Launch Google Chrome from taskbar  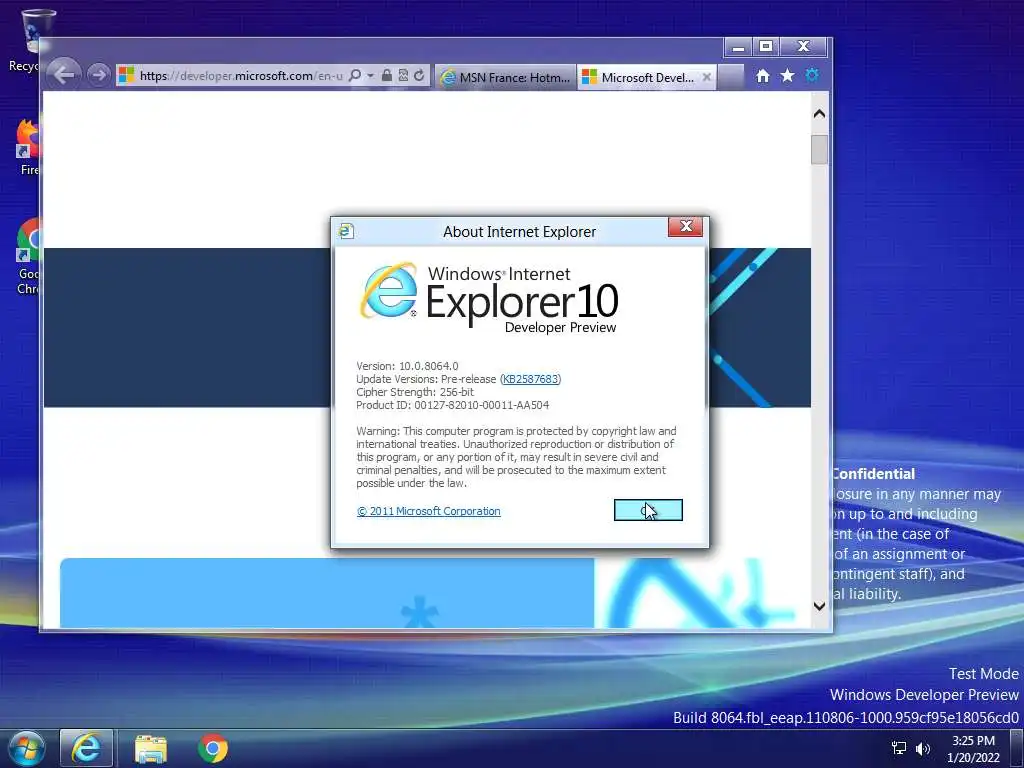(213, 748)
